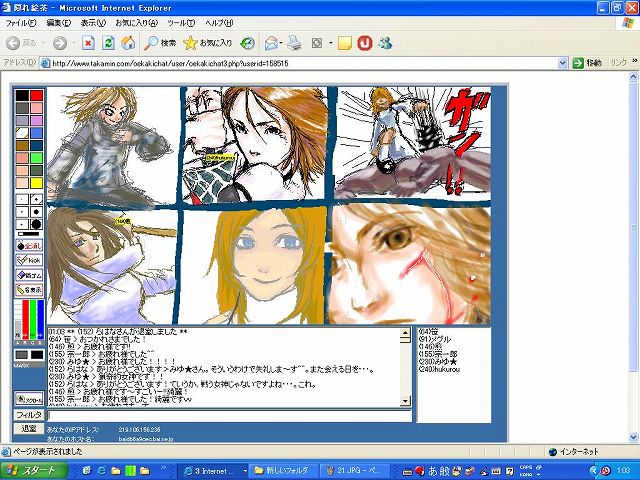
Task: Click the 全消し clear-all tool
Action: point(29,246)
